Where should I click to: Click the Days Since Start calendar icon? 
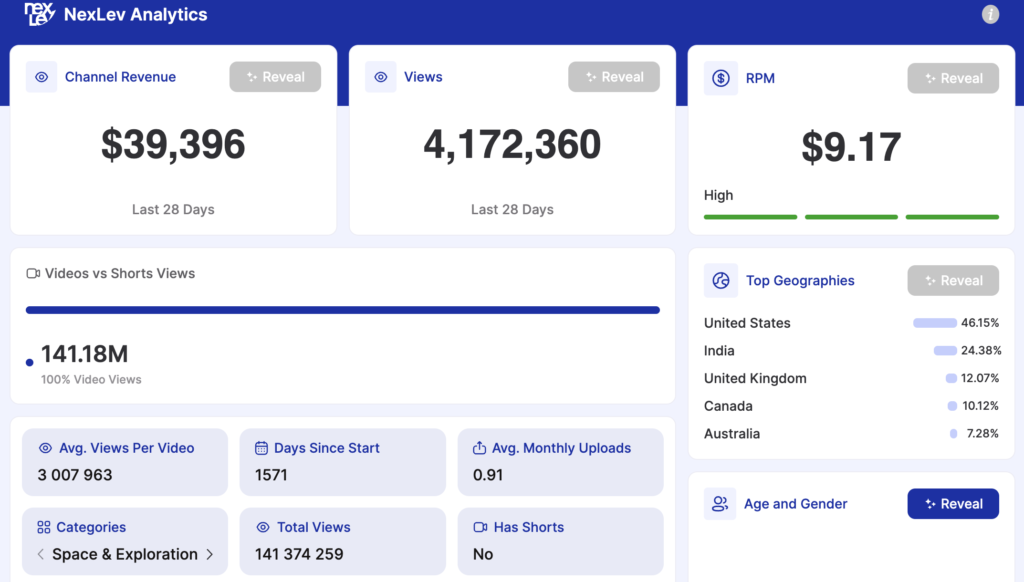[x=261, y=448]
